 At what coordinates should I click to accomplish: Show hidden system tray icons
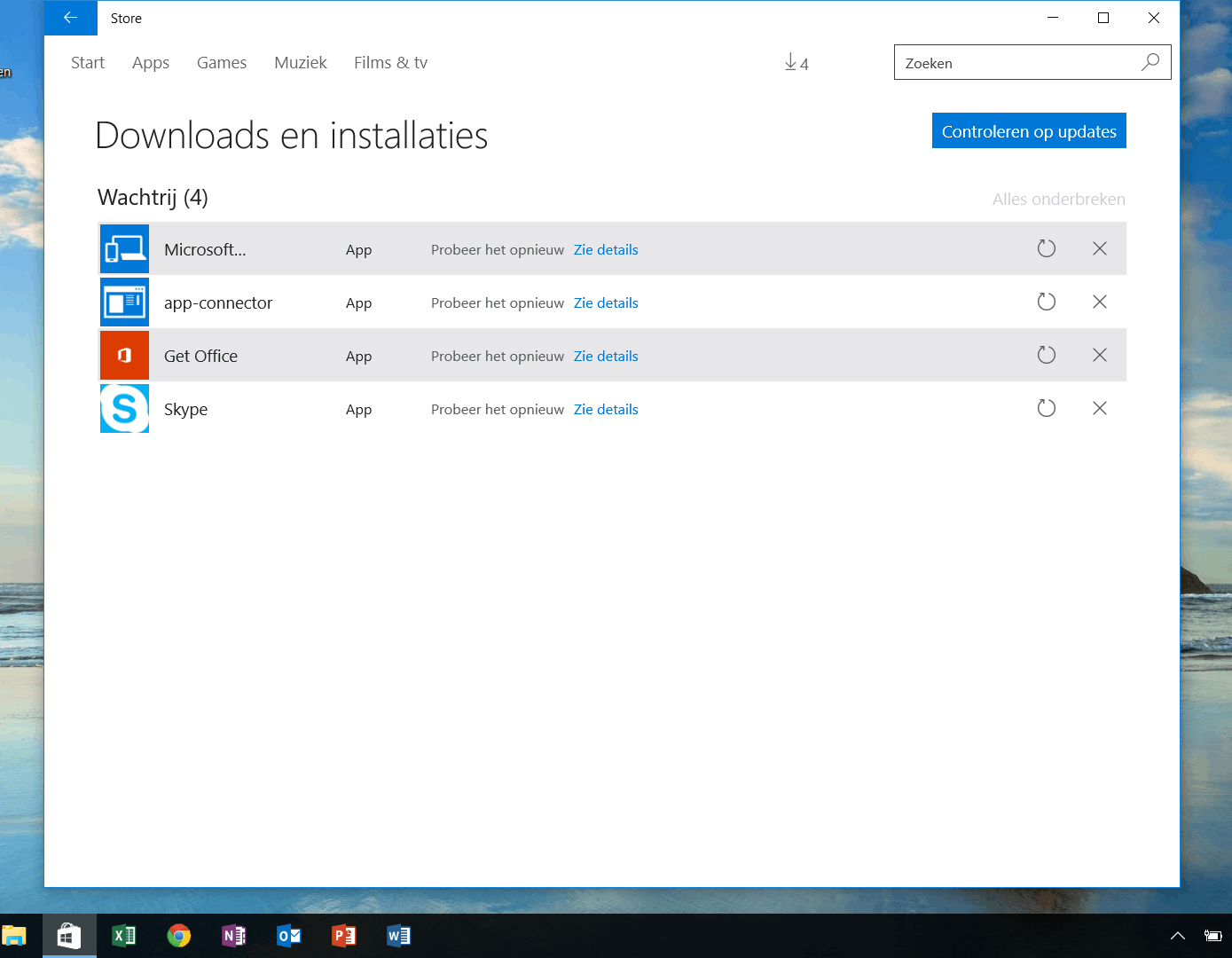tap(1178, 936)
